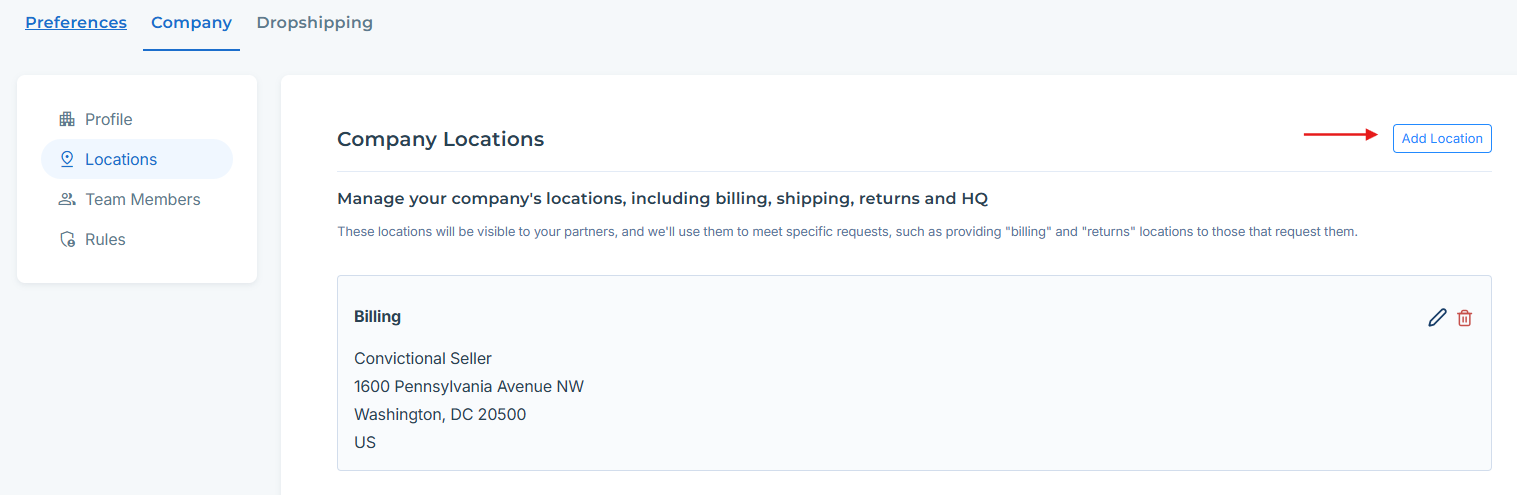1517x495 pixels.
Task: Click the Company Locations heading
Action: pos(440,139)
